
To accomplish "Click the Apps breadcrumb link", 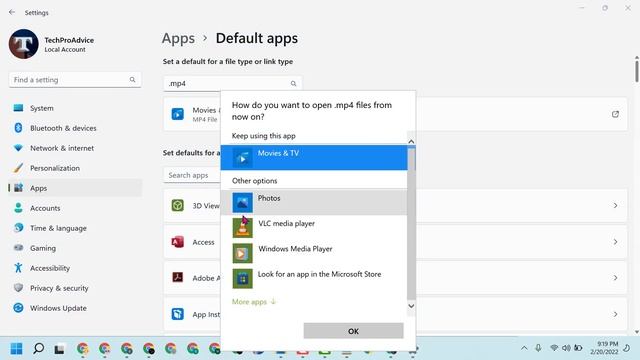I will pos(178,38).
